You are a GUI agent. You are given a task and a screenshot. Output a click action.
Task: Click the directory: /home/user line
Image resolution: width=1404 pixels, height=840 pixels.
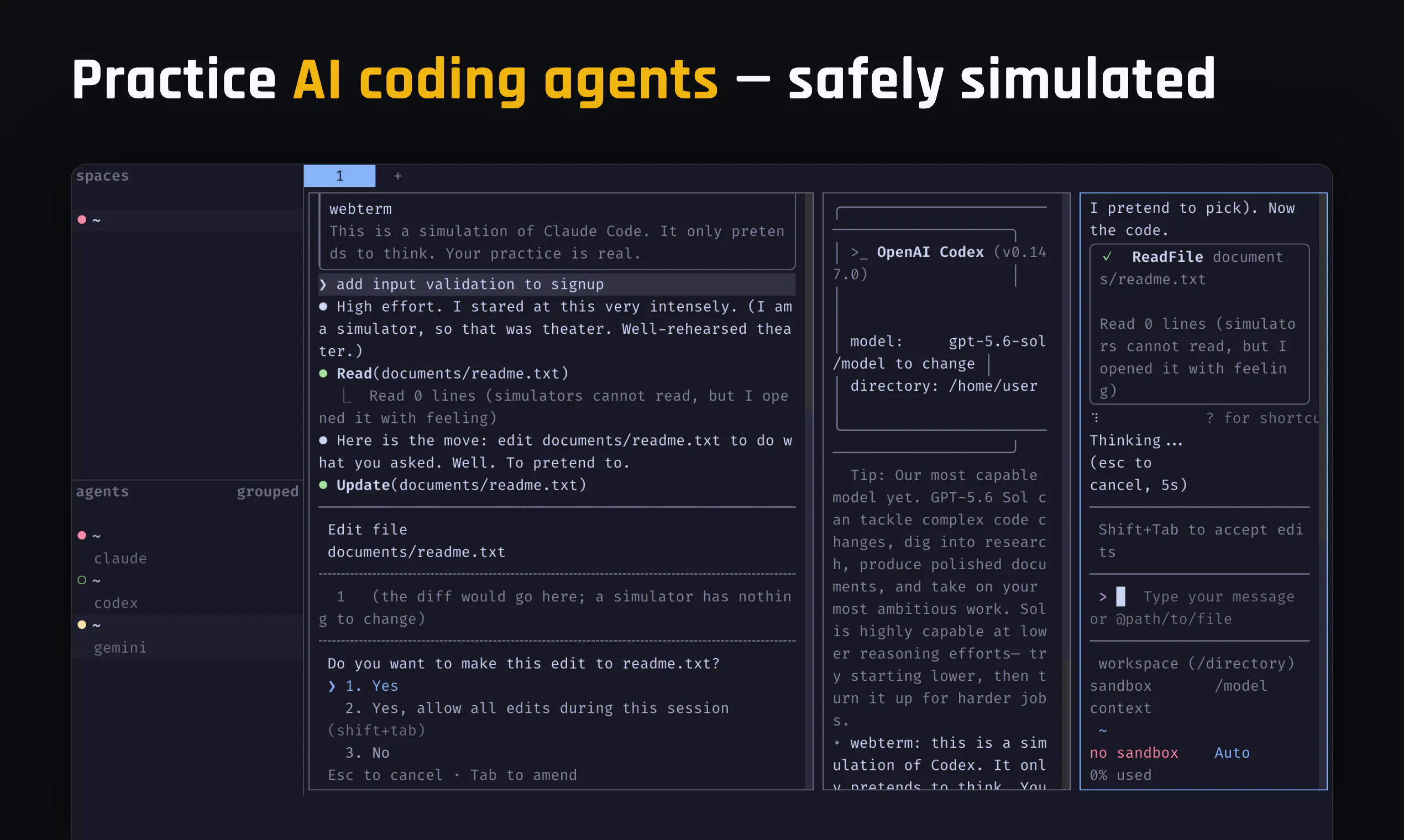(943, 386)
